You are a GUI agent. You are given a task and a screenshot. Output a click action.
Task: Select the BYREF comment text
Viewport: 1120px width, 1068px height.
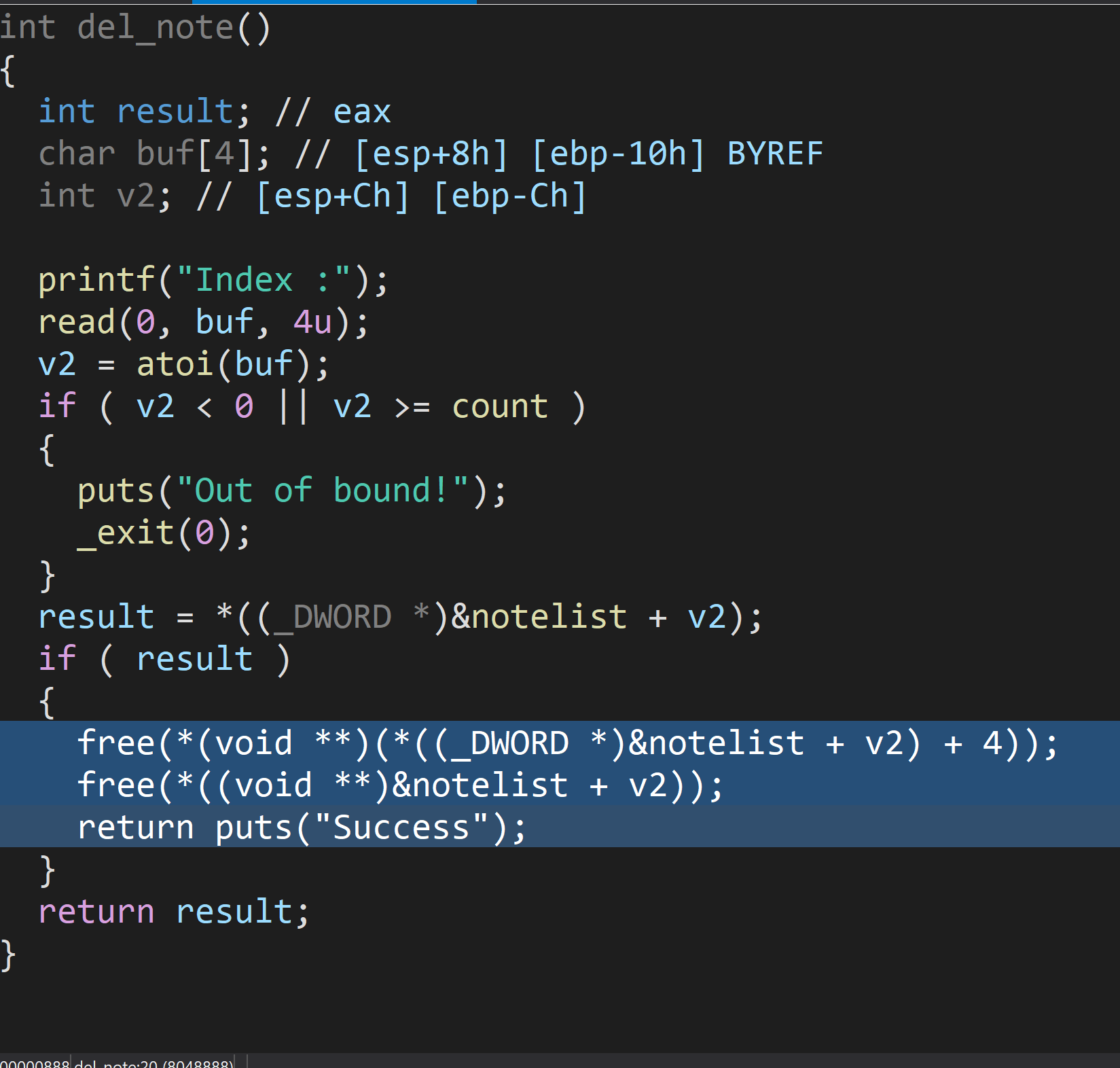click(774, 154)
